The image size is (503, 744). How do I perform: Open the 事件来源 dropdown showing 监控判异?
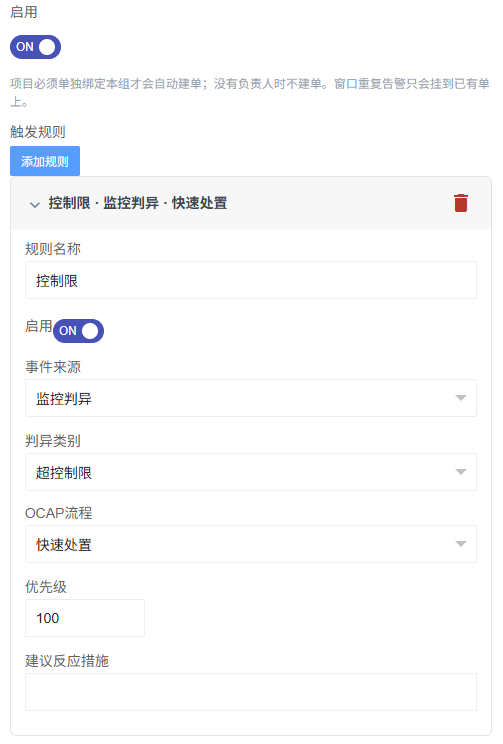(251, 398)
